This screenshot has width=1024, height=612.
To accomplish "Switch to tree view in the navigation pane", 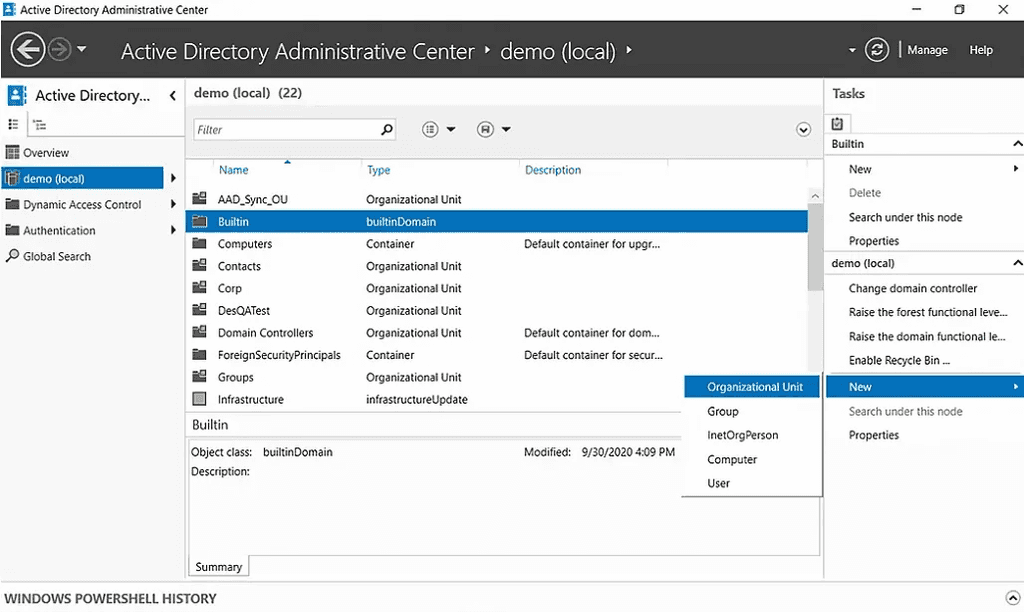I will pyautogui.click(x=40, y=124).
